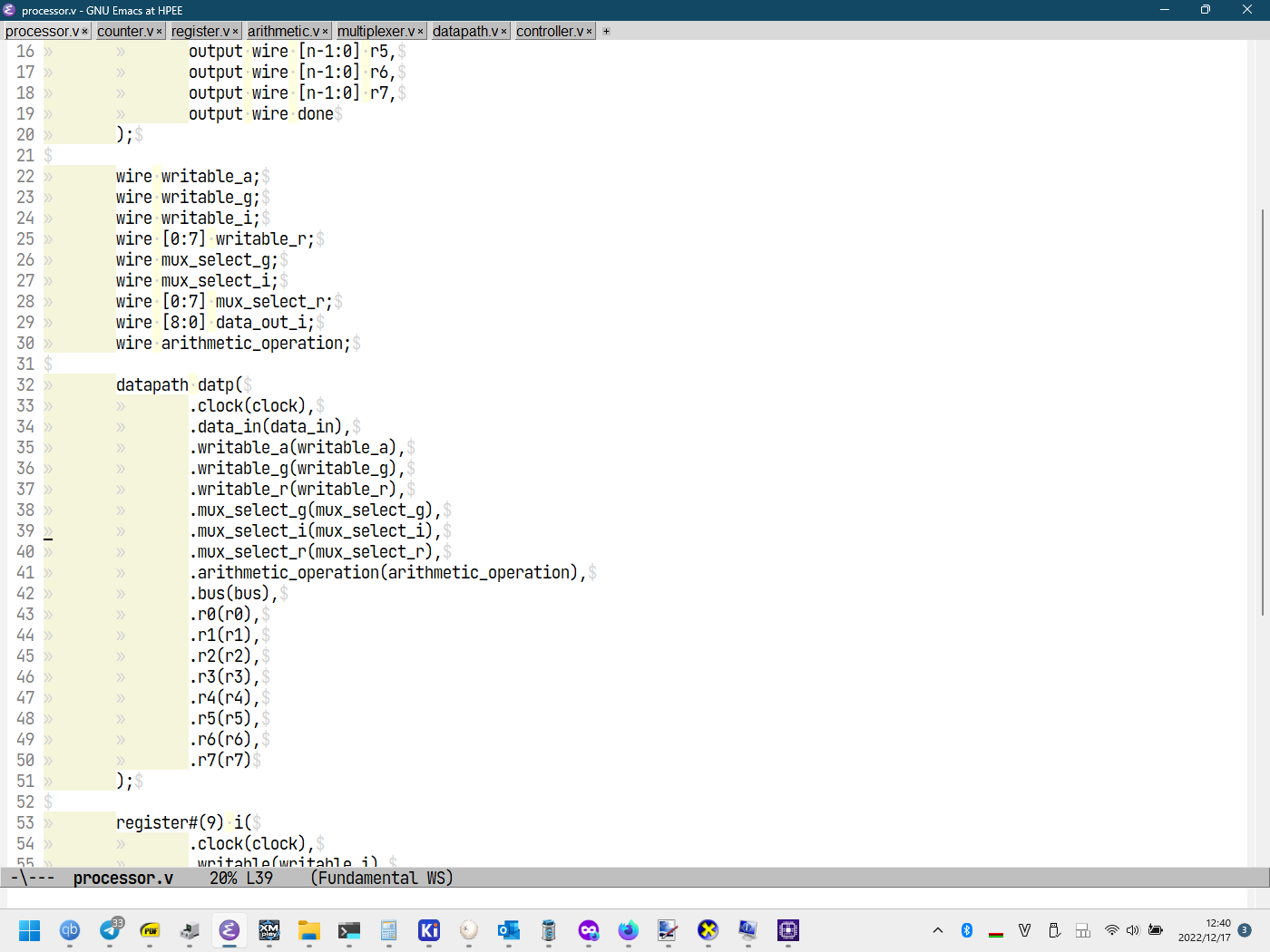Viewport: 1270px width, 952px height.
Task: Click on .bus(bus), on line 42
Action: coord(234,594)
